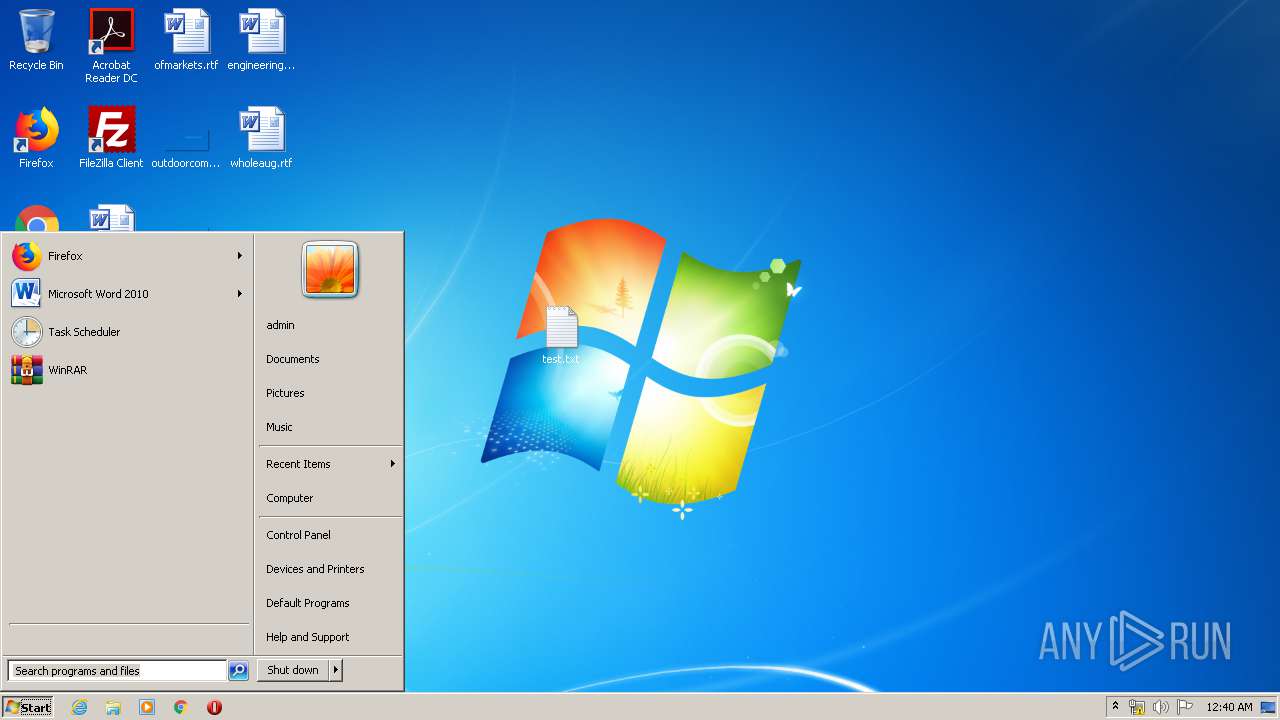Open WinRAR from Start menu

(x=128, y=370)
